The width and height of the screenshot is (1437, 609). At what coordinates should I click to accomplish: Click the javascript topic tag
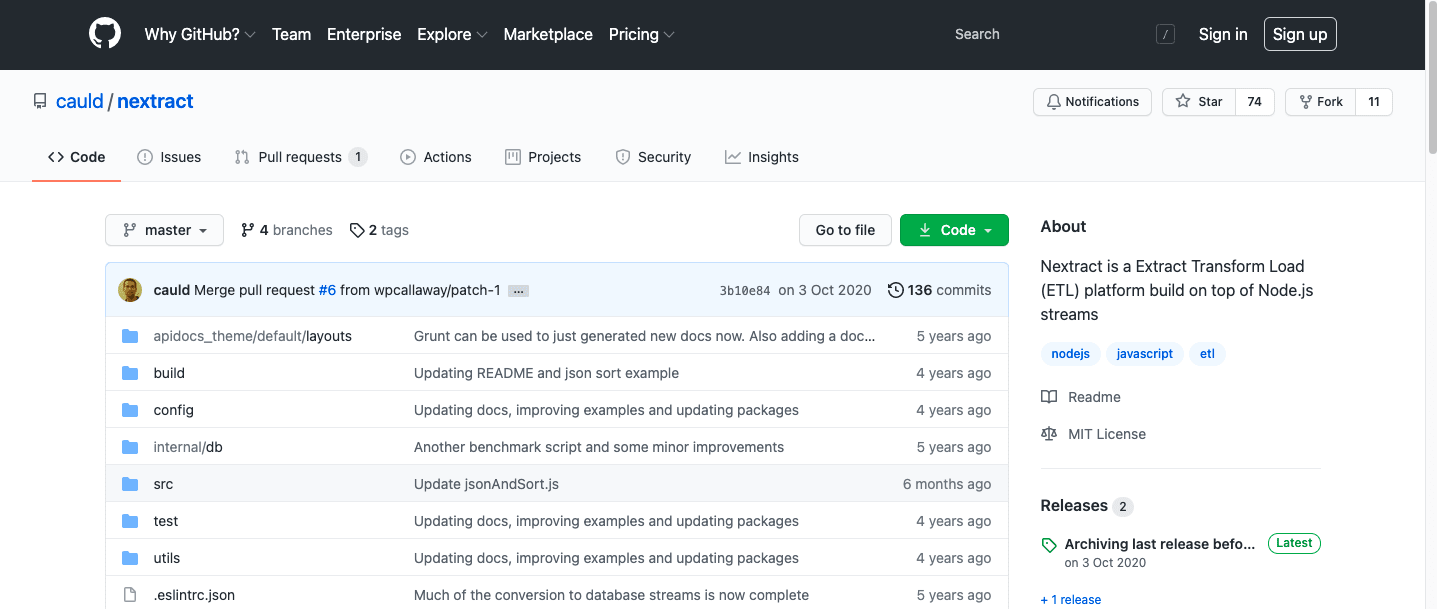click(1145, 354)
